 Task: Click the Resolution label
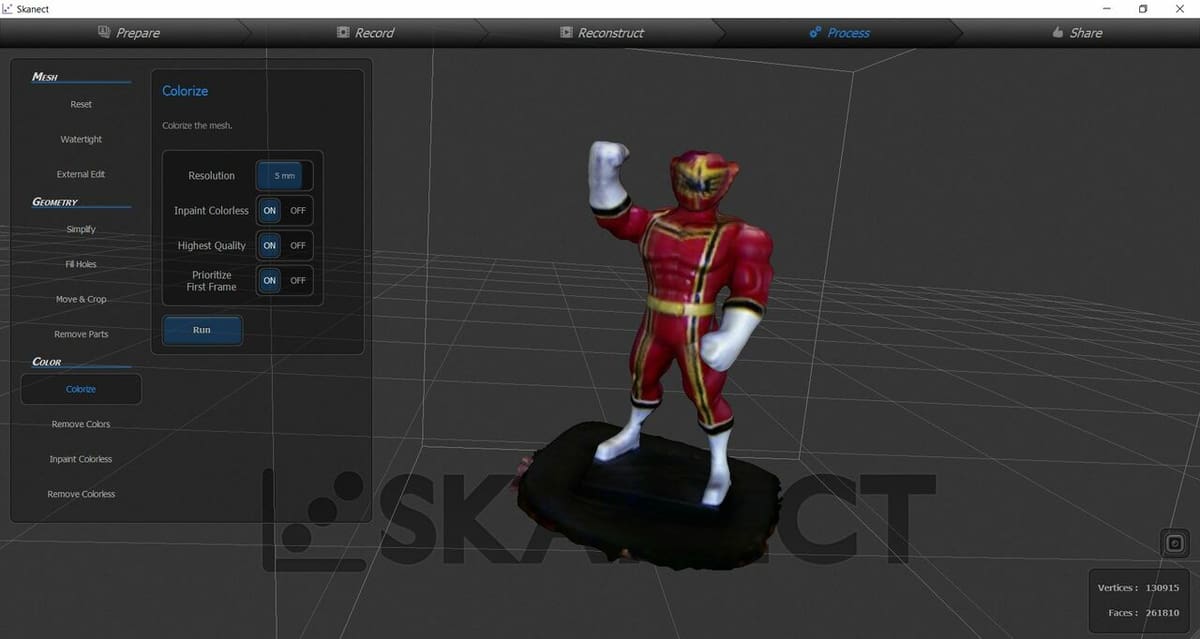click(212, 176)
